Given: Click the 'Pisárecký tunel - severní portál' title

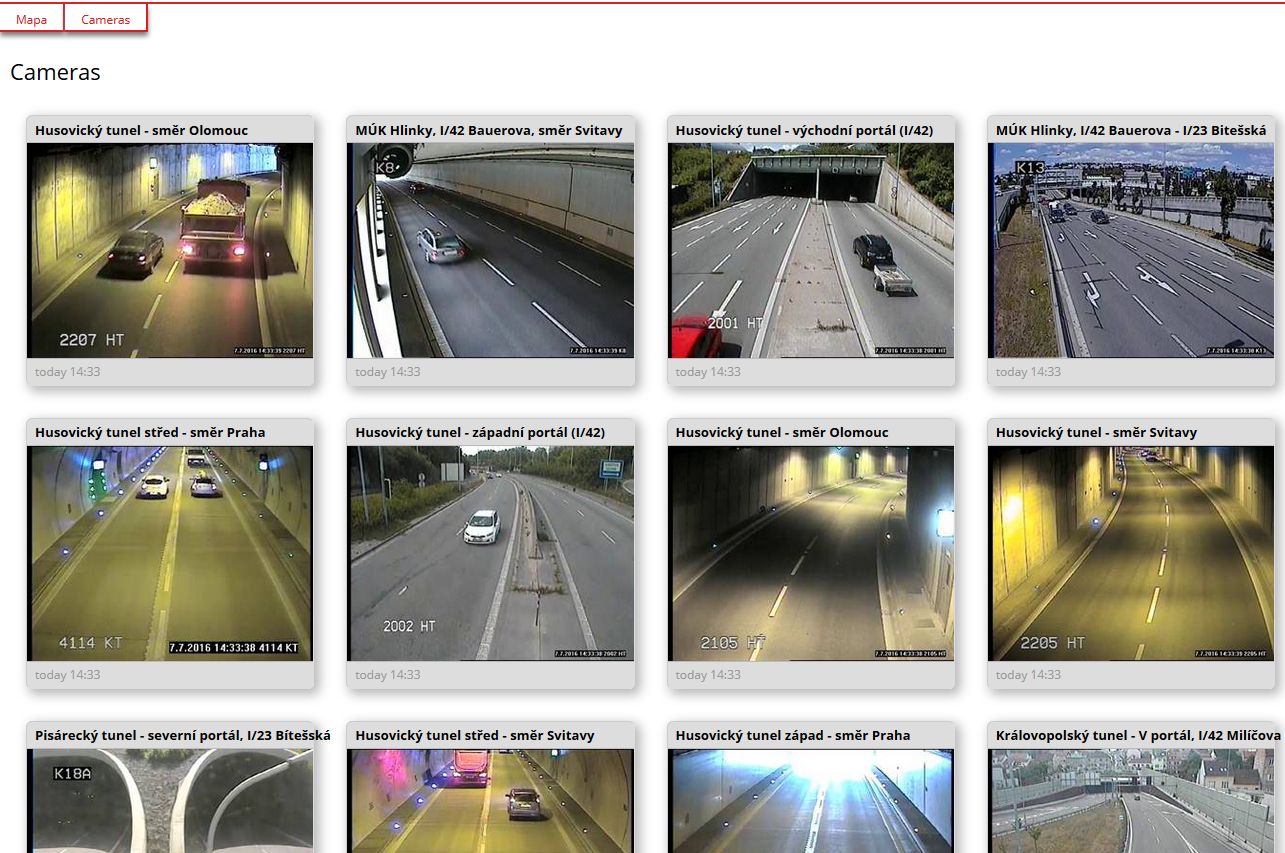Looking at the screenshot, I should pos(182,735).
